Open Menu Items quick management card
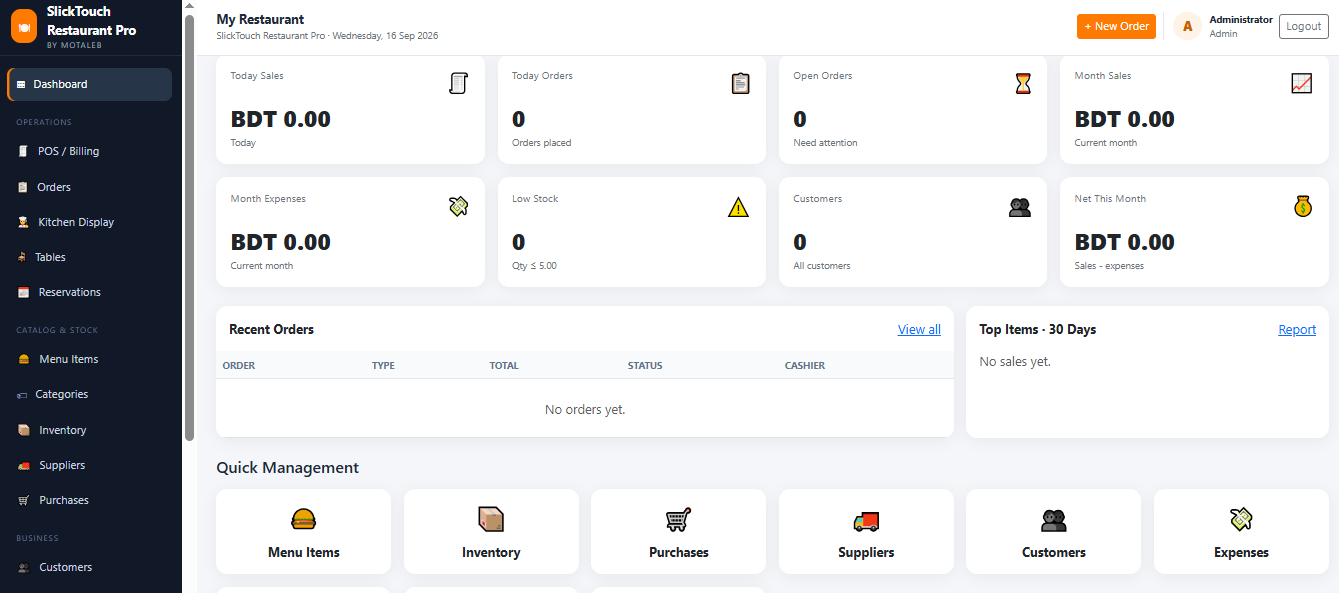This screenshot has height=593, width=1339. click(303, 531)
